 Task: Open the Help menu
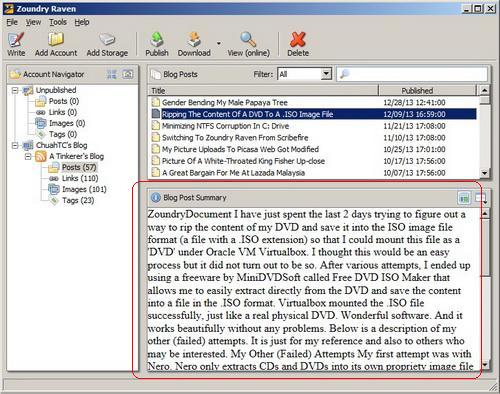tap(82, 22)
